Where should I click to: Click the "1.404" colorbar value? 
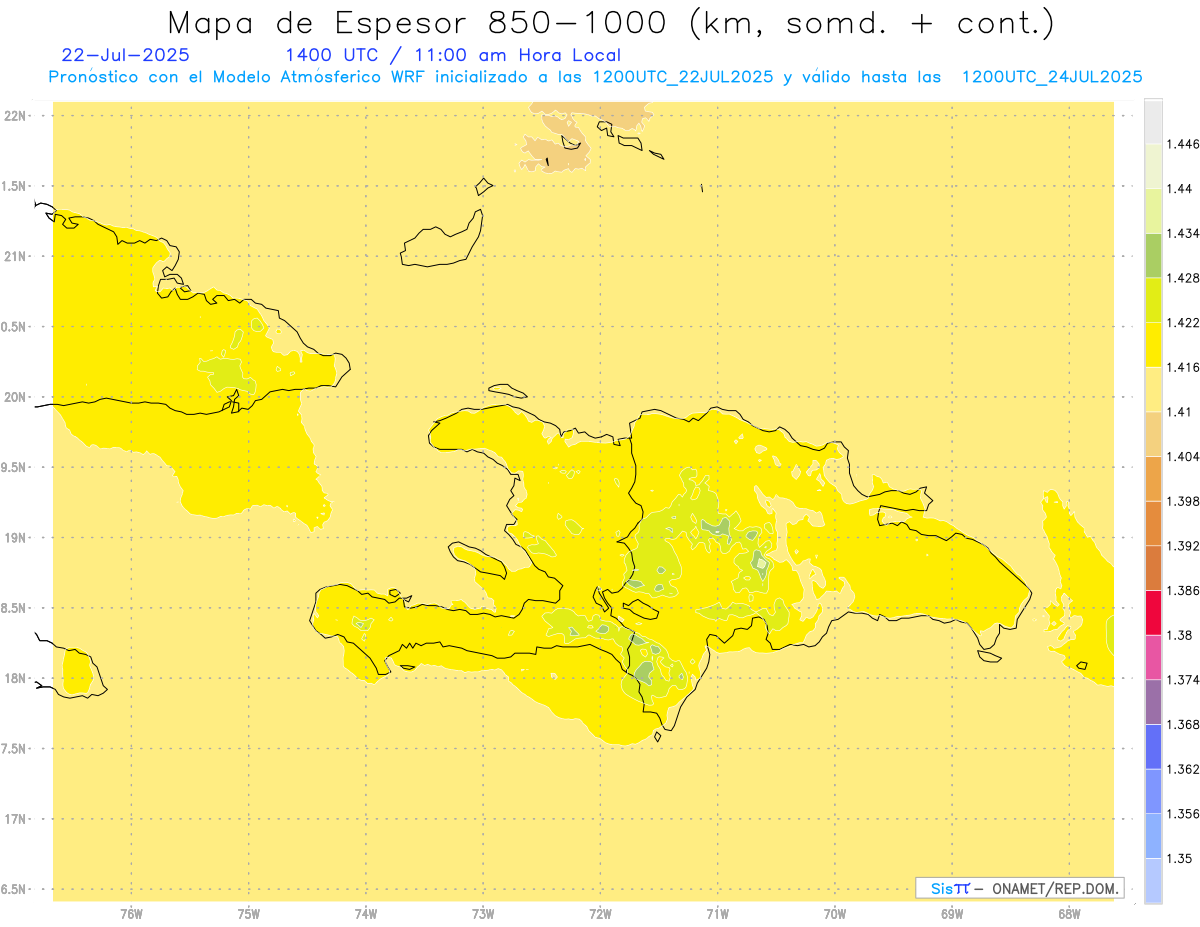pos(1181,456)
